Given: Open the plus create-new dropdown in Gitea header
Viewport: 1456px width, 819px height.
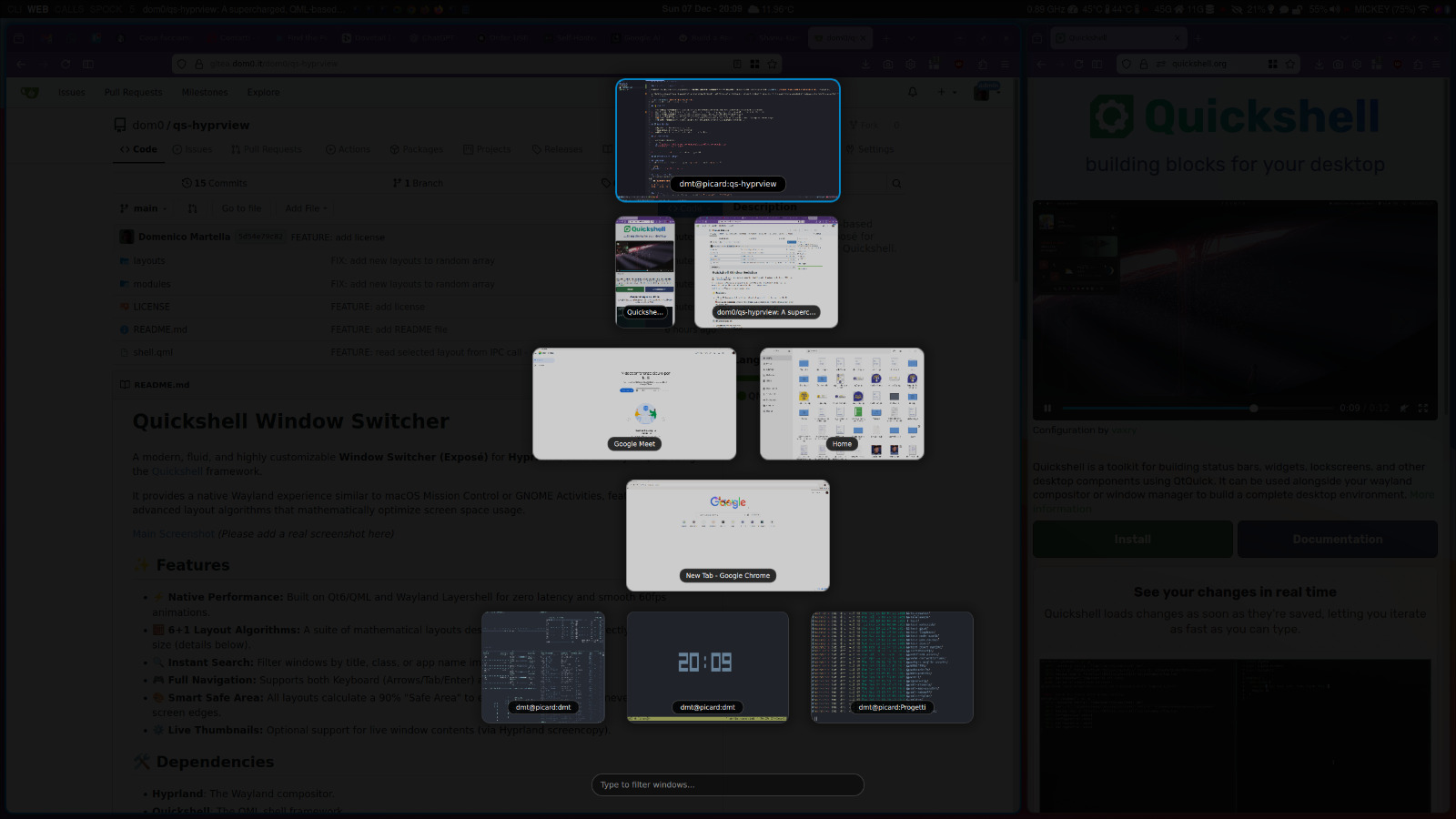Looking at the screenshot, I should (945, 92).
